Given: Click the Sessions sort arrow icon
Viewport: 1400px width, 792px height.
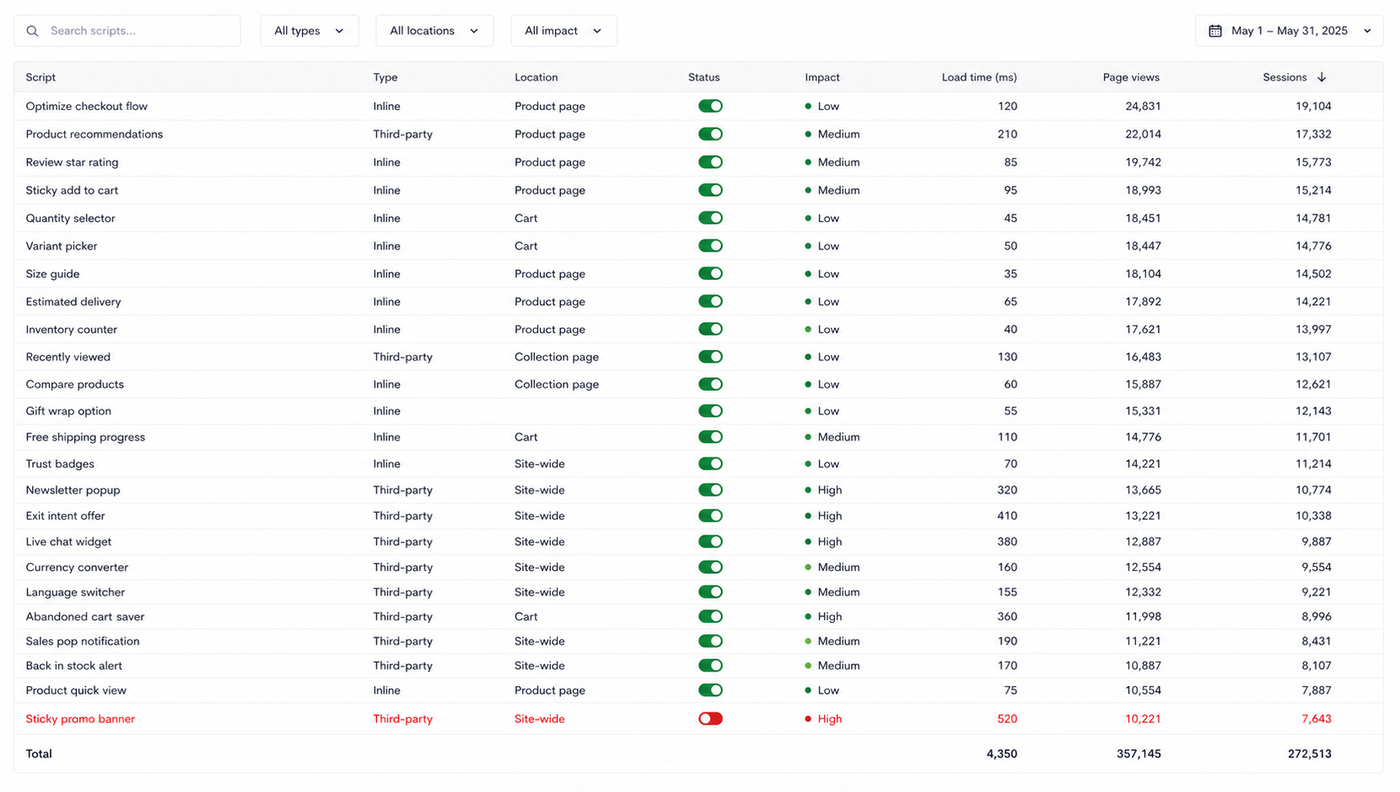Looking at the screenshot, I should tap(1321, 77).
